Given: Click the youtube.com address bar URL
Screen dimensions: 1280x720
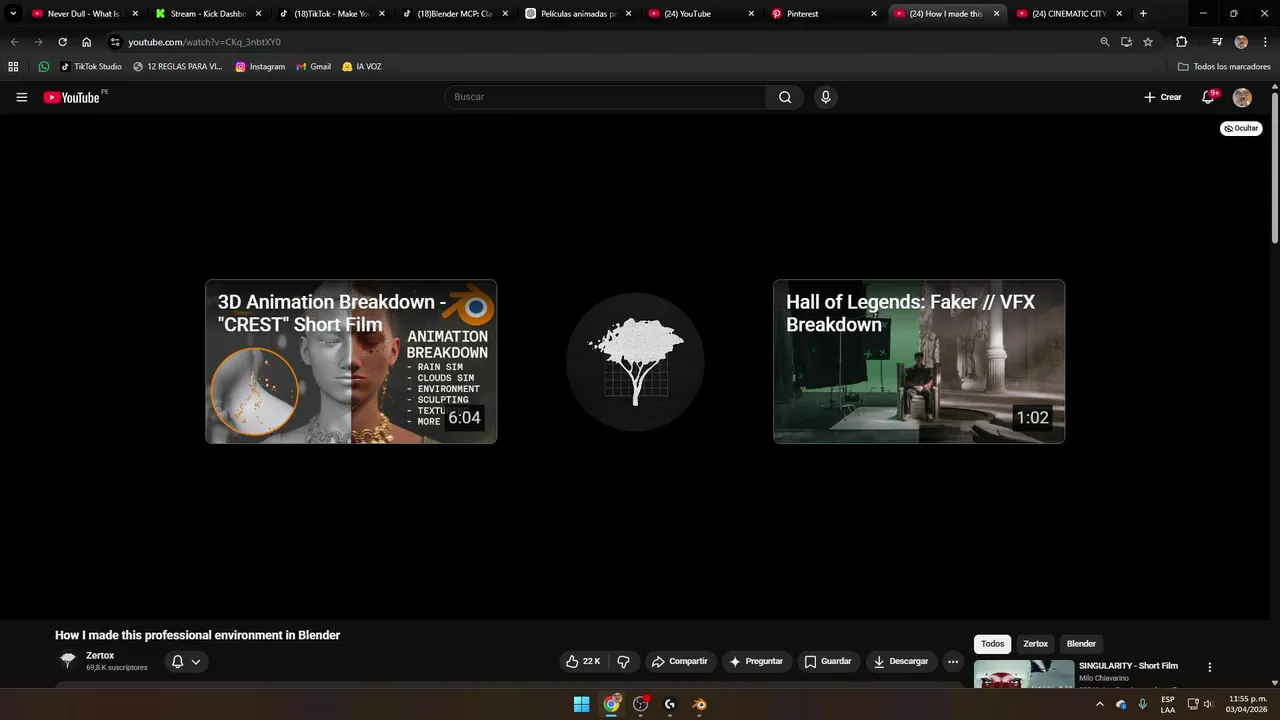Looking at the screenshot, I should (x=204, y=42).
